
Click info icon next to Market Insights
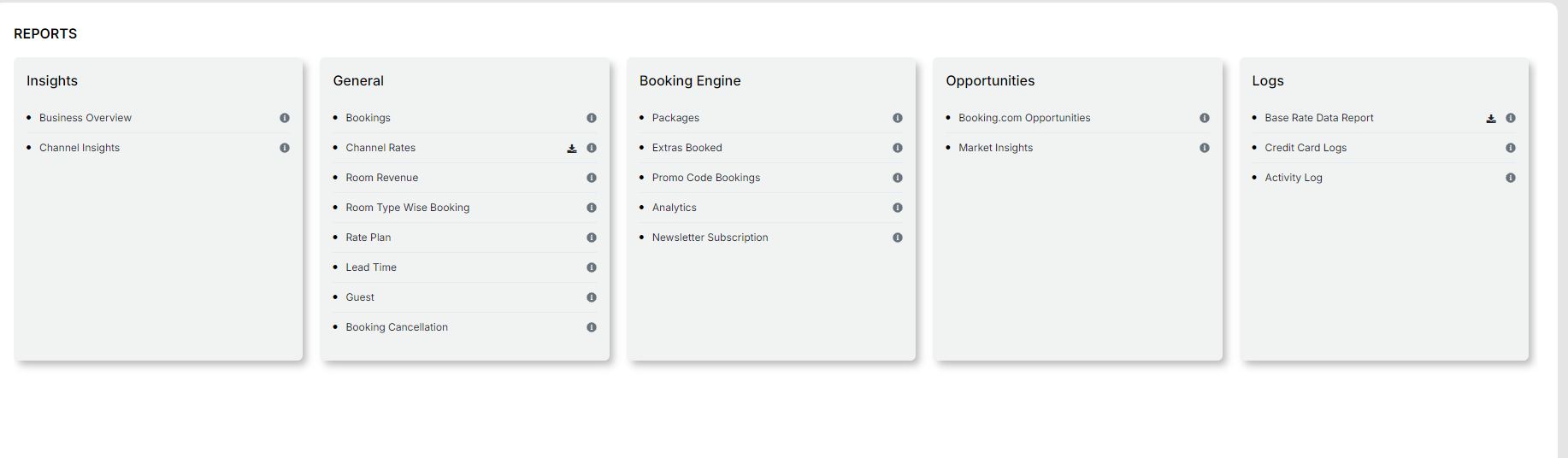(x=1205, y=148)
